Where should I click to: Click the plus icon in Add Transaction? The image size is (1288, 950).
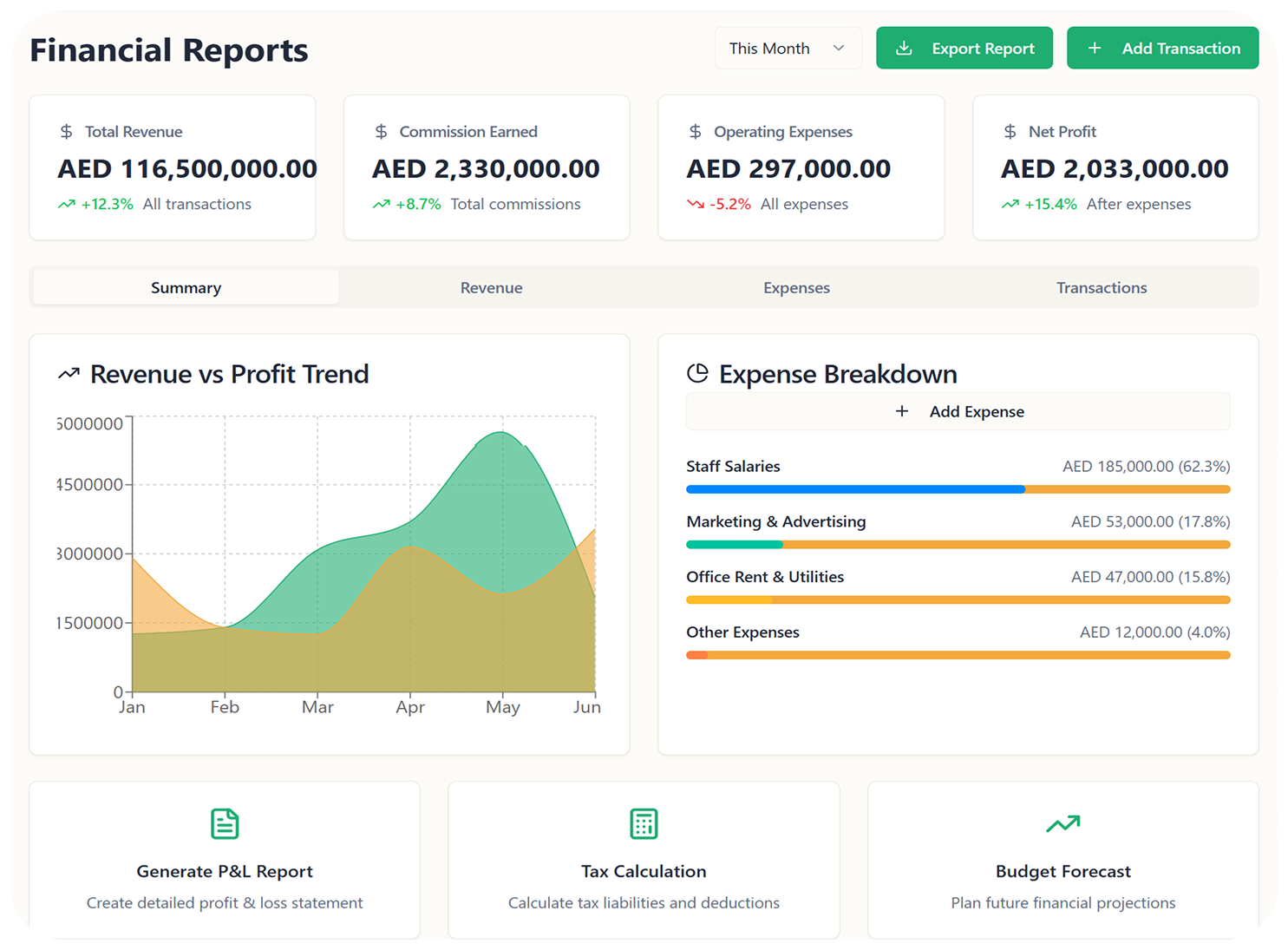1095,49
